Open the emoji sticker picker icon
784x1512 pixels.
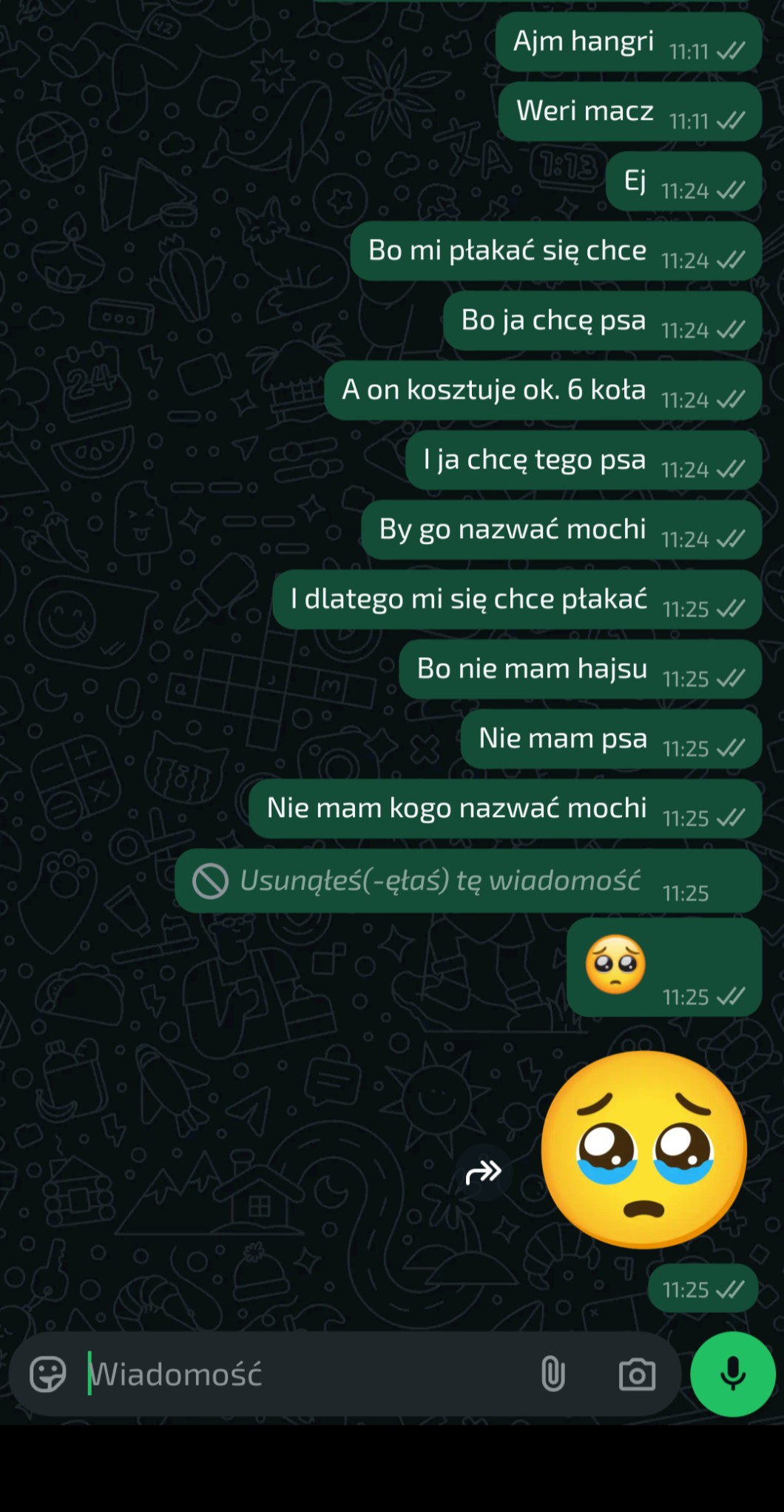click(x=47, y=1374)
